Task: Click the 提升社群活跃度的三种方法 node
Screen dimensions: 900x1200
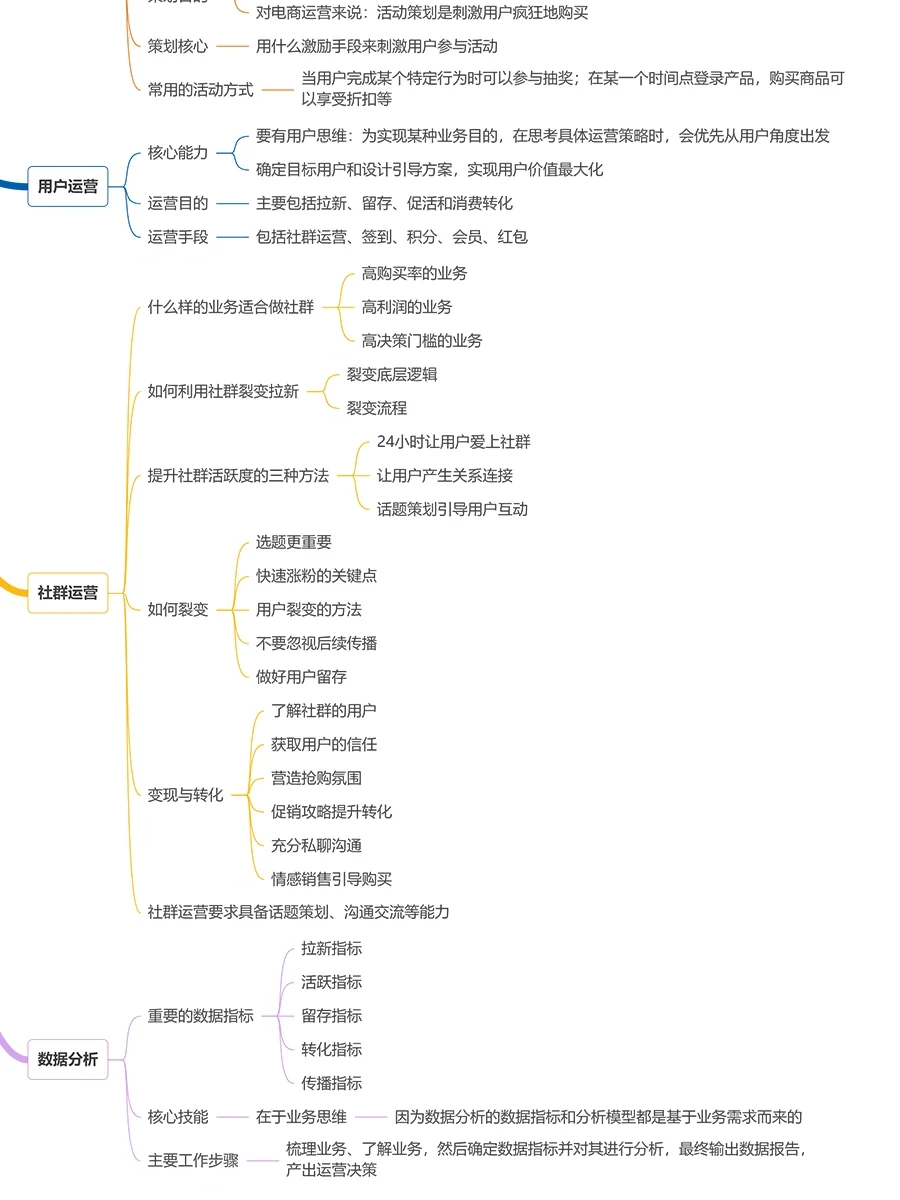Action: pyautogui.click(x=238, y=475)
